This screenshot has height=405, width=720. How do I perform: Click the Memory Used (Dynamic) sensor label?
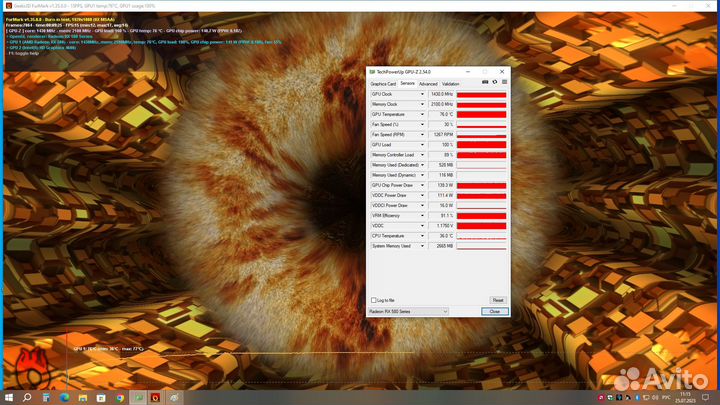tap(394, 175)
